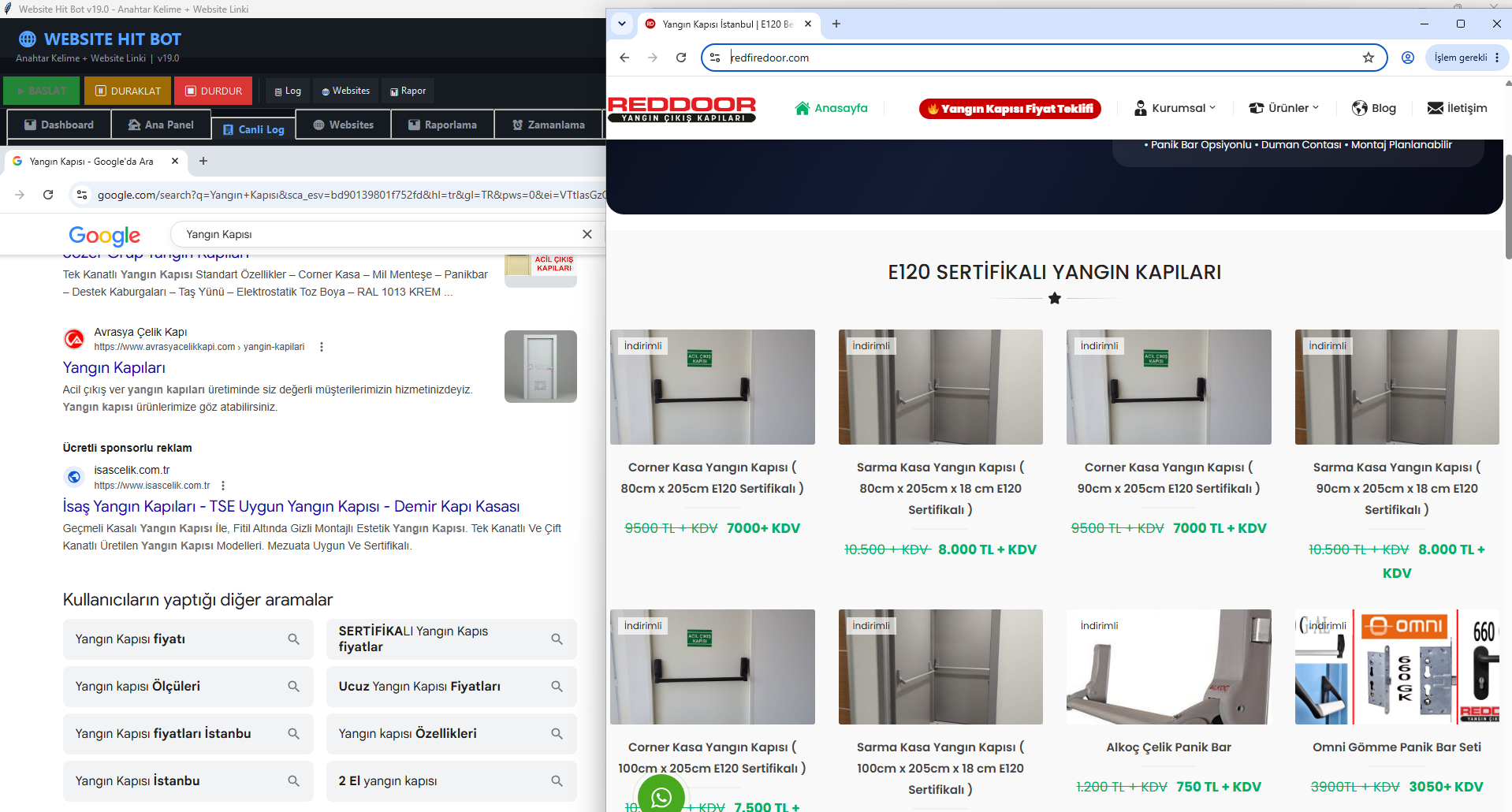Viewport: 1512px width, 812px height.
Task: Search related 'Ucuz Yangın Kapısı Fiyatları'
Action: (x=452, y=687)
